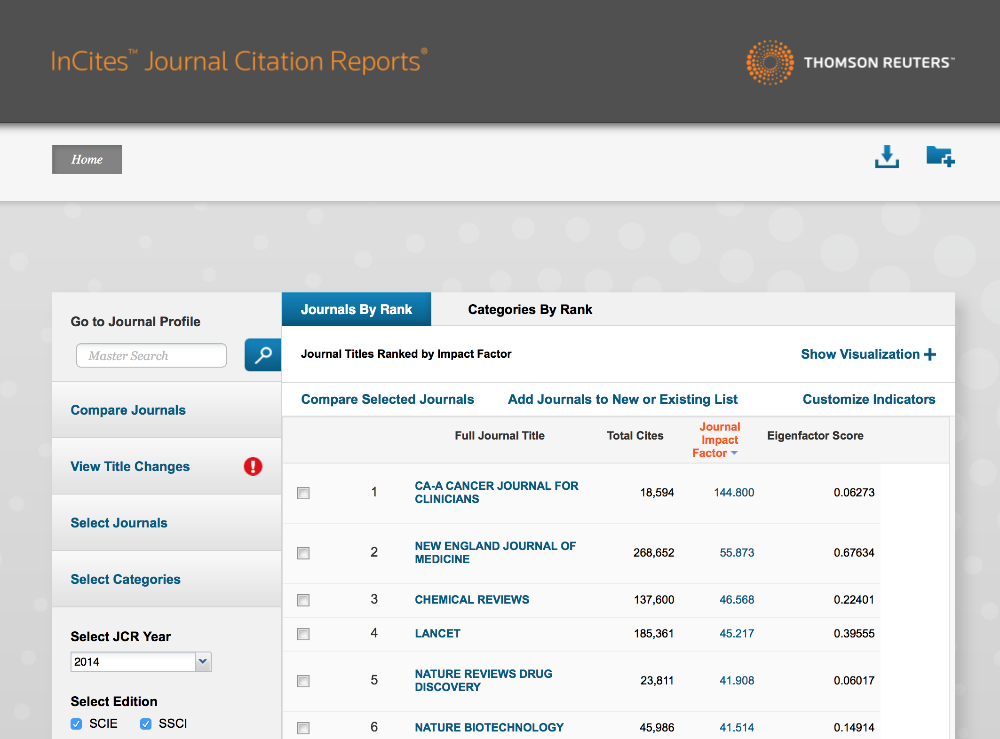Switch to Categories By Rank tab

[530, 309]
